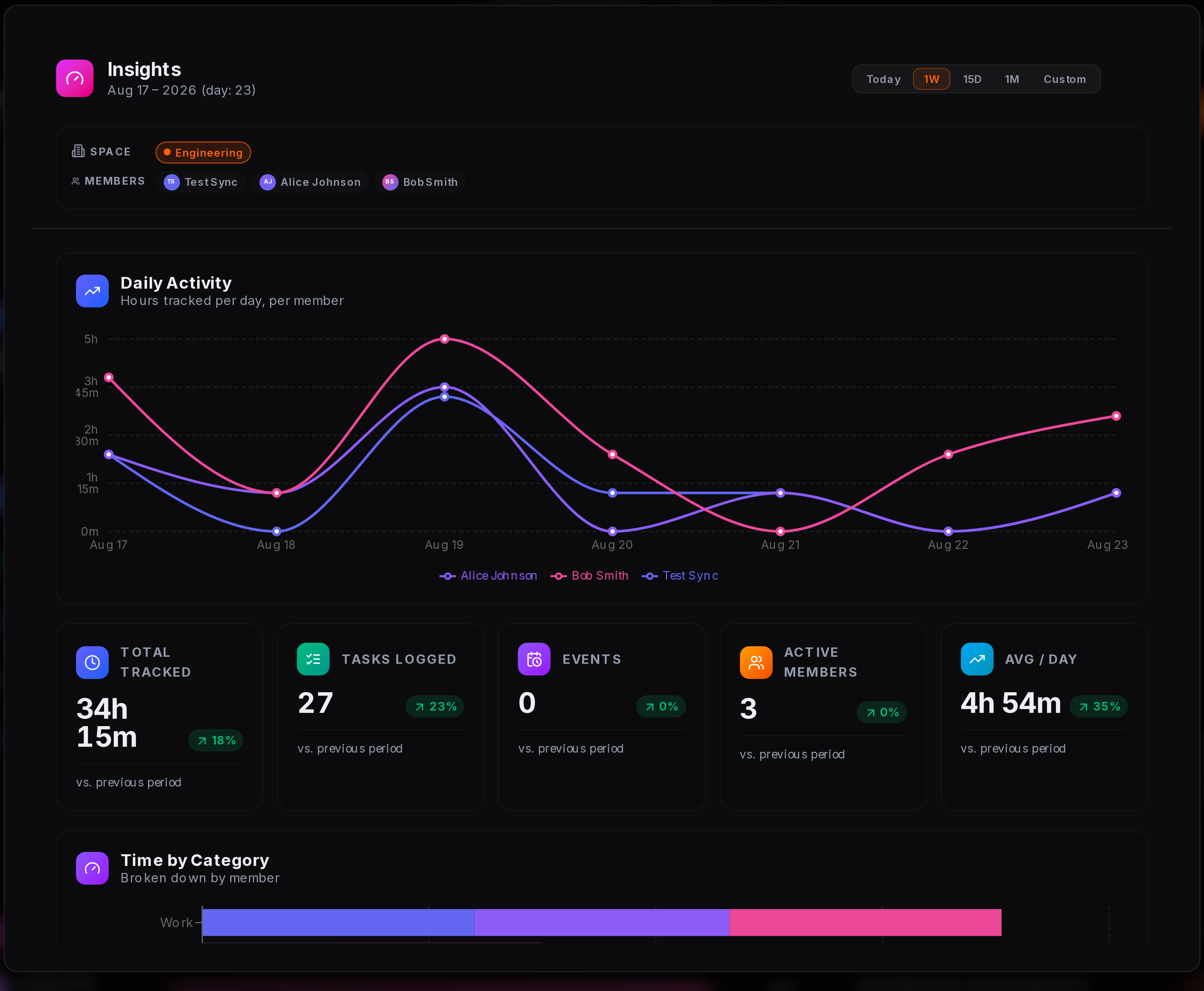Click the 18% change badge
This screenshot has width=1204, height=991.
[216, 740]
